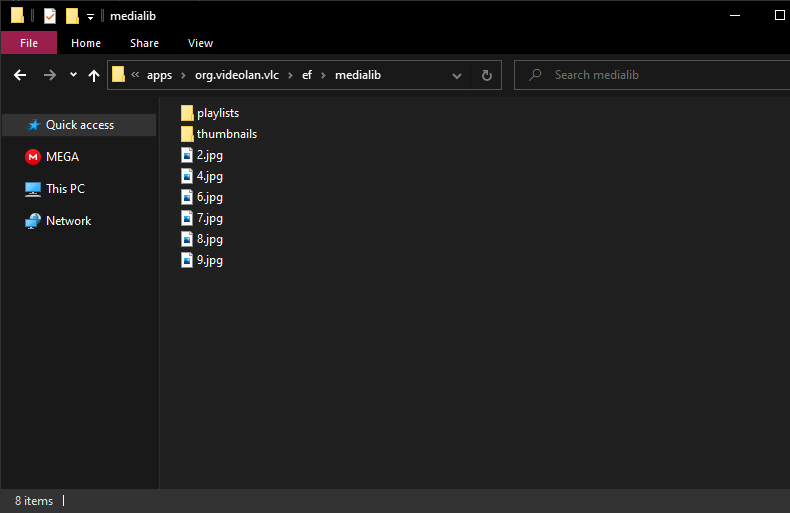Viewport: 790px width, 513px height.
Task: Open the View ribbon tab
Action: tap(200, 43)
